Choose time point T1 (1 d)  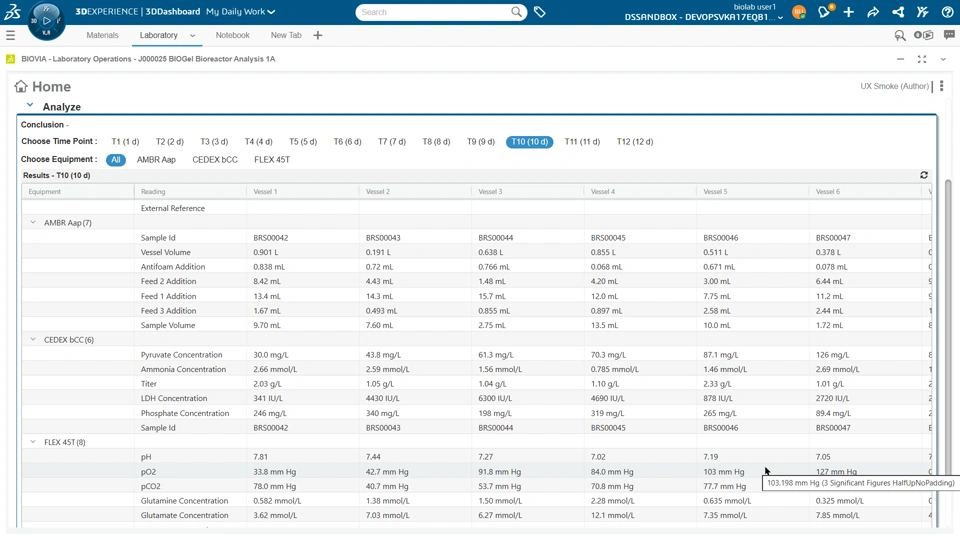125,142
